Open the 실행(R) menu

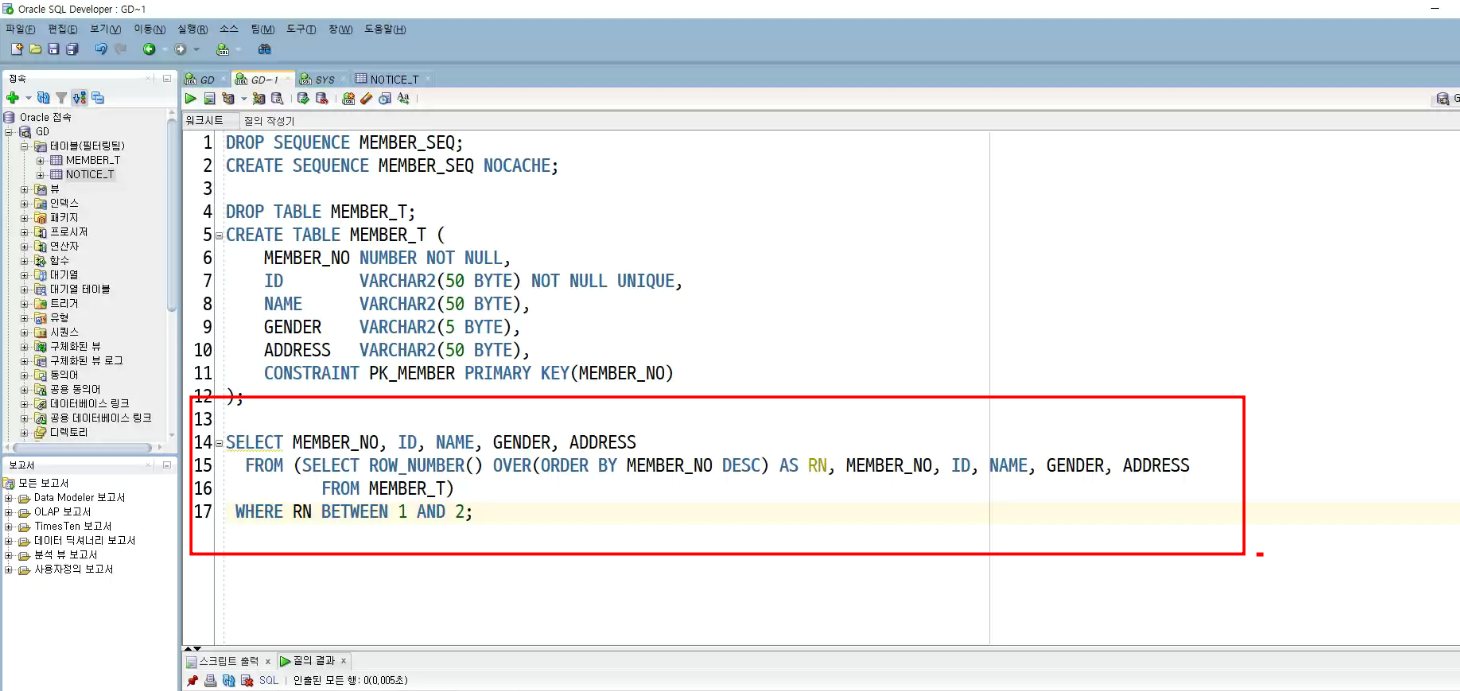(x=193, y=29)
